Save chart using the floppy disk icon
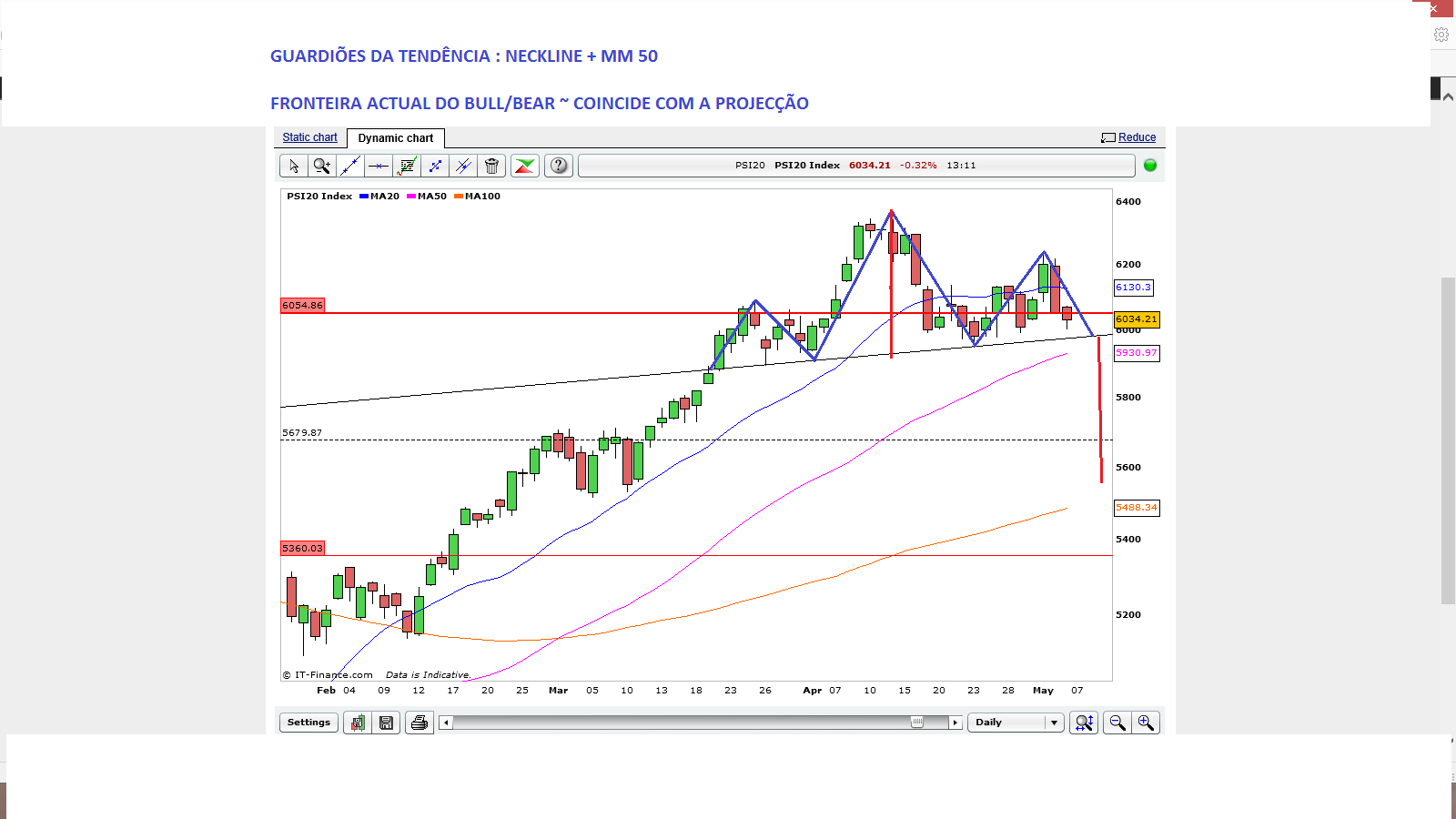The width and height of the screenshot is (1456, 819). pyautogui.click(x=386, y=723)
